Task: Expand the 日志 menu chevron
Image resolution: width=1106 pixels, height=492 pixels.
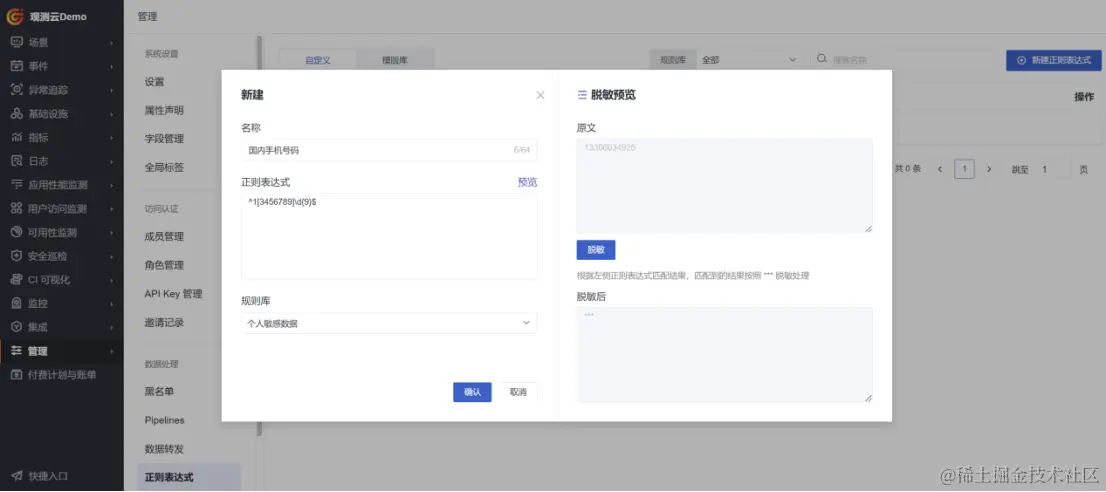Action: tap(111, 161)
